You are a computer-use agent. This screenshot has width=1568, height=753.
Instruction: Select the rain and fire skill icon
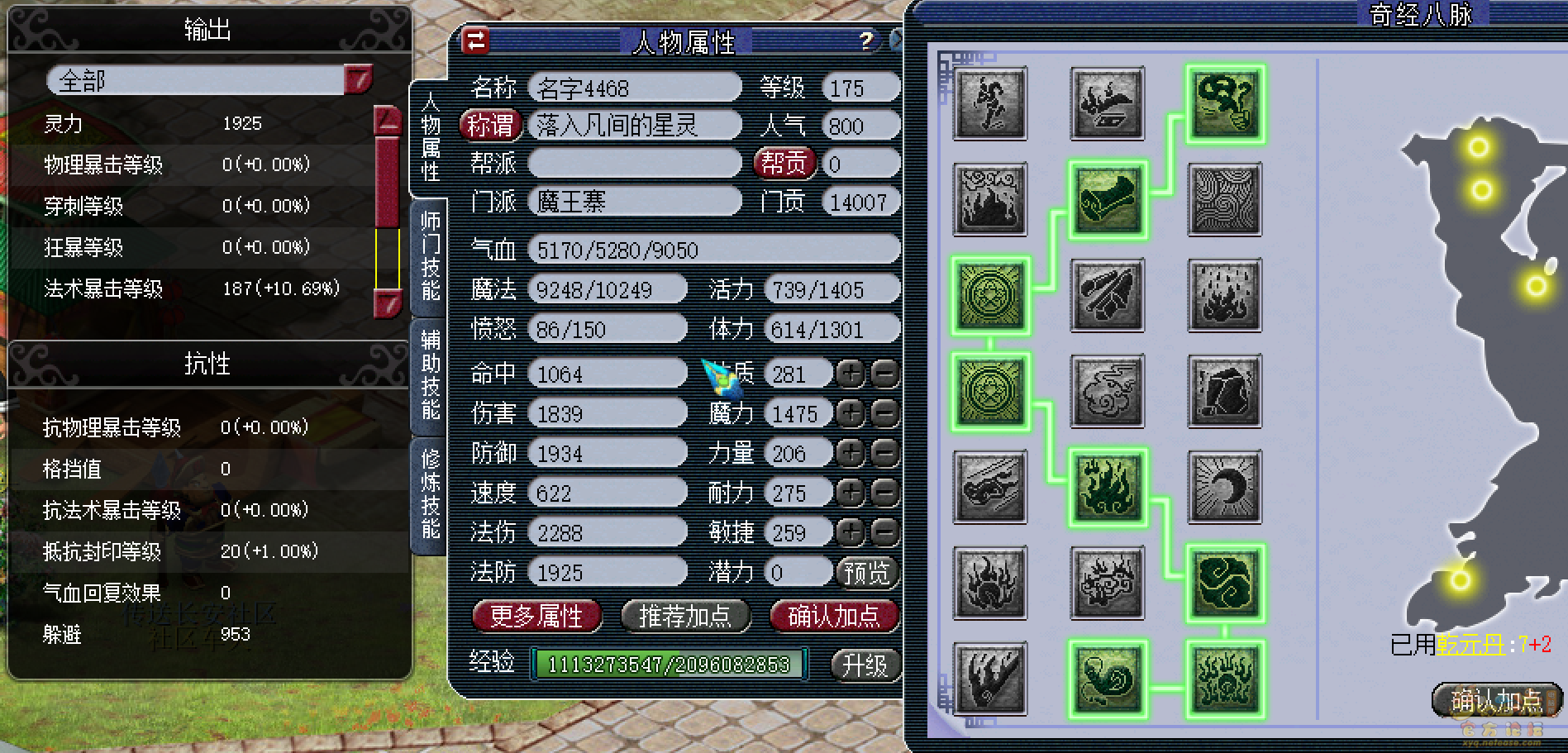1225,295
